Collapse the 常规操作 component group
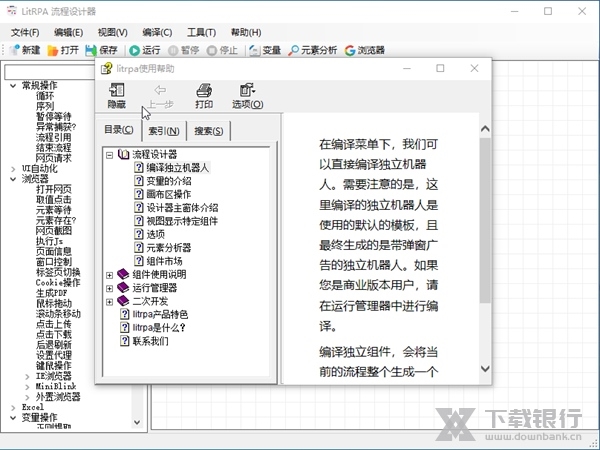 13,85
